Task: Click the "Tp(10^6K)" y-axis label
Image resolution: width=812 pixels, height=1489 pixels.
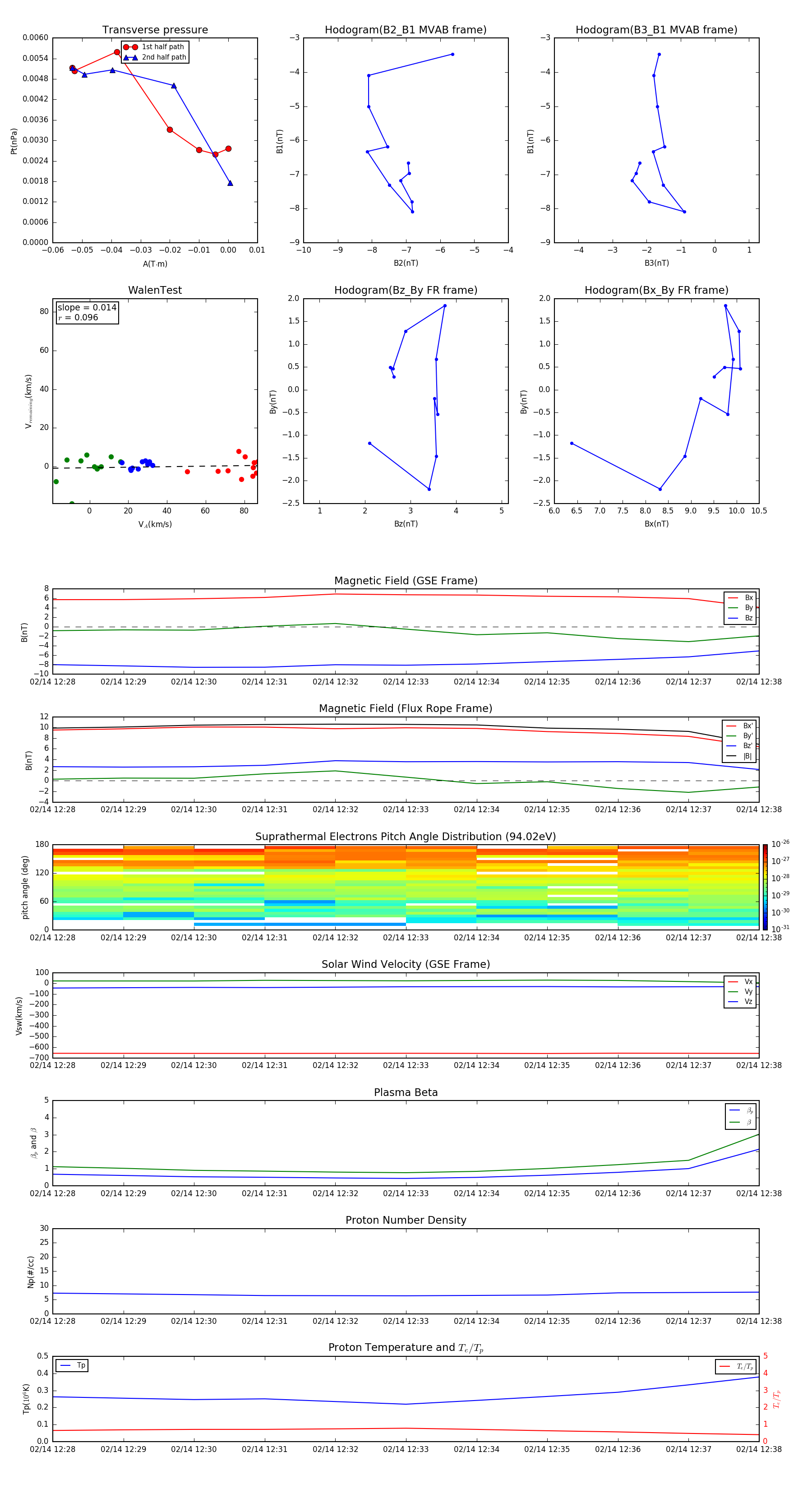Action: [x=26, y=1399]
